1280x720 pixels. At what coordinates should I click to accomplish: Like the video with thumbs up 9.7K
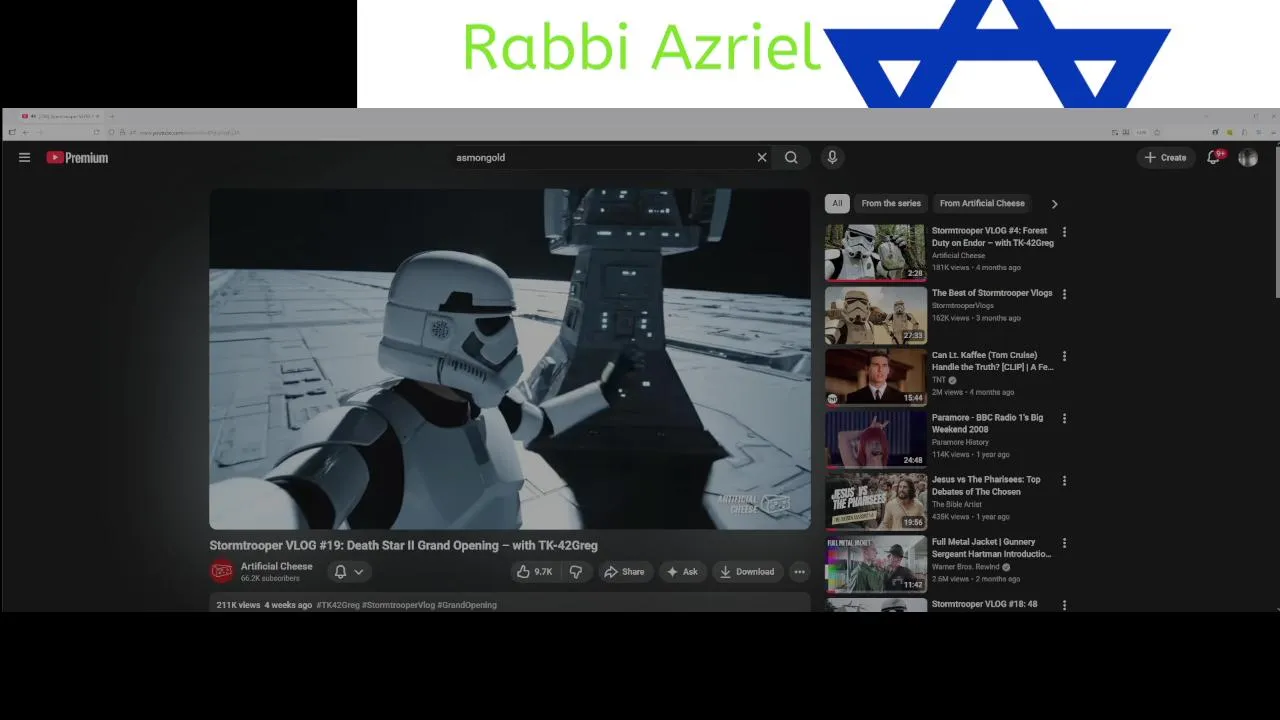pos(534,572)
